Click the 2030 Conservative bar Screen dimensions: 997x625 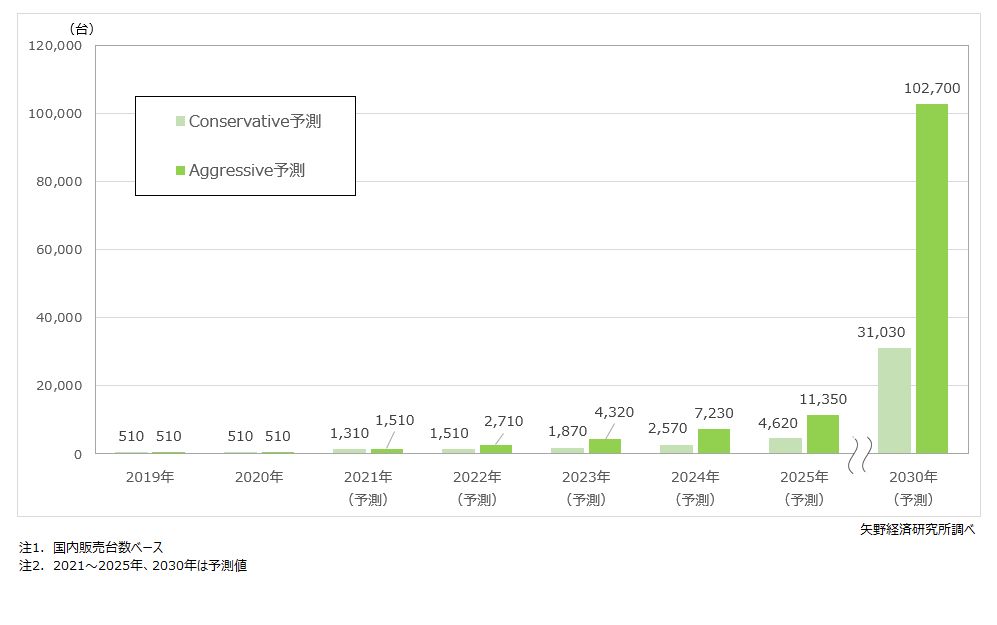[x=894, y=400]
